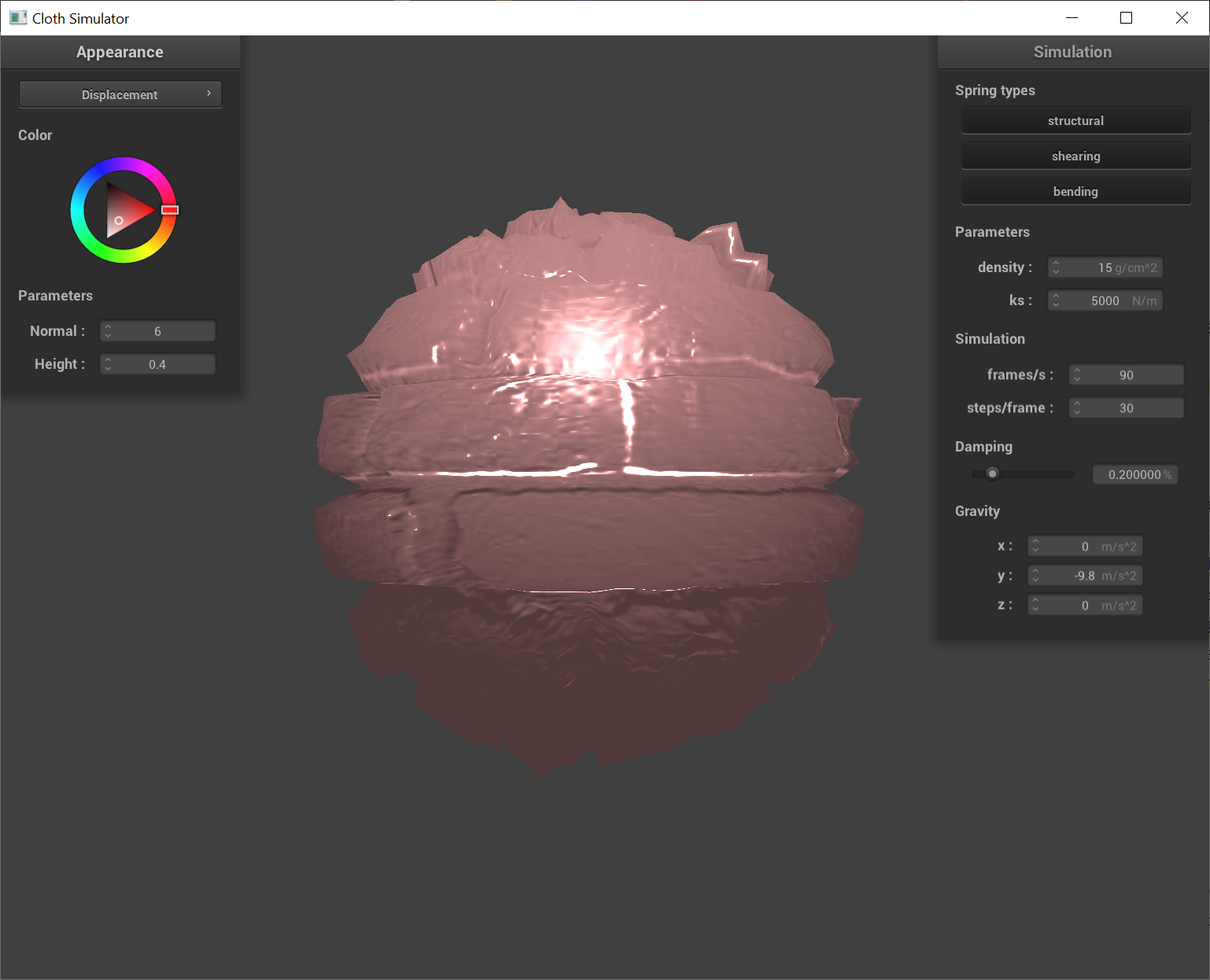
Task: Click the frames/s value field
Action: [1126, 375]
